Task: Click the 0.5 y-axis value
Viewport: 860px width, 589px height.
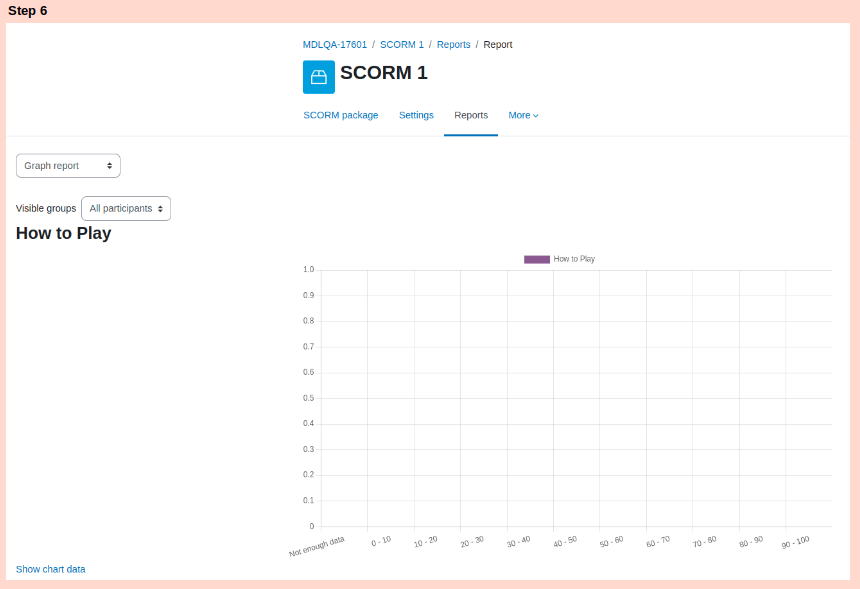Action: point(308,398)
